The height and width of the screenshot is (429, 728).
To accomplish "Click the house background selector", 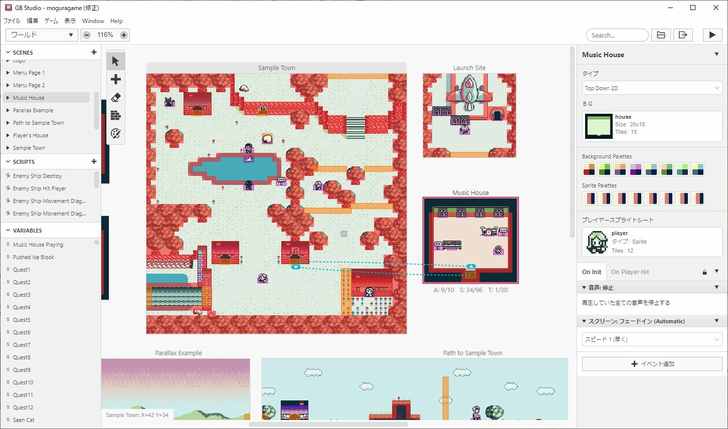I will 652,126.
